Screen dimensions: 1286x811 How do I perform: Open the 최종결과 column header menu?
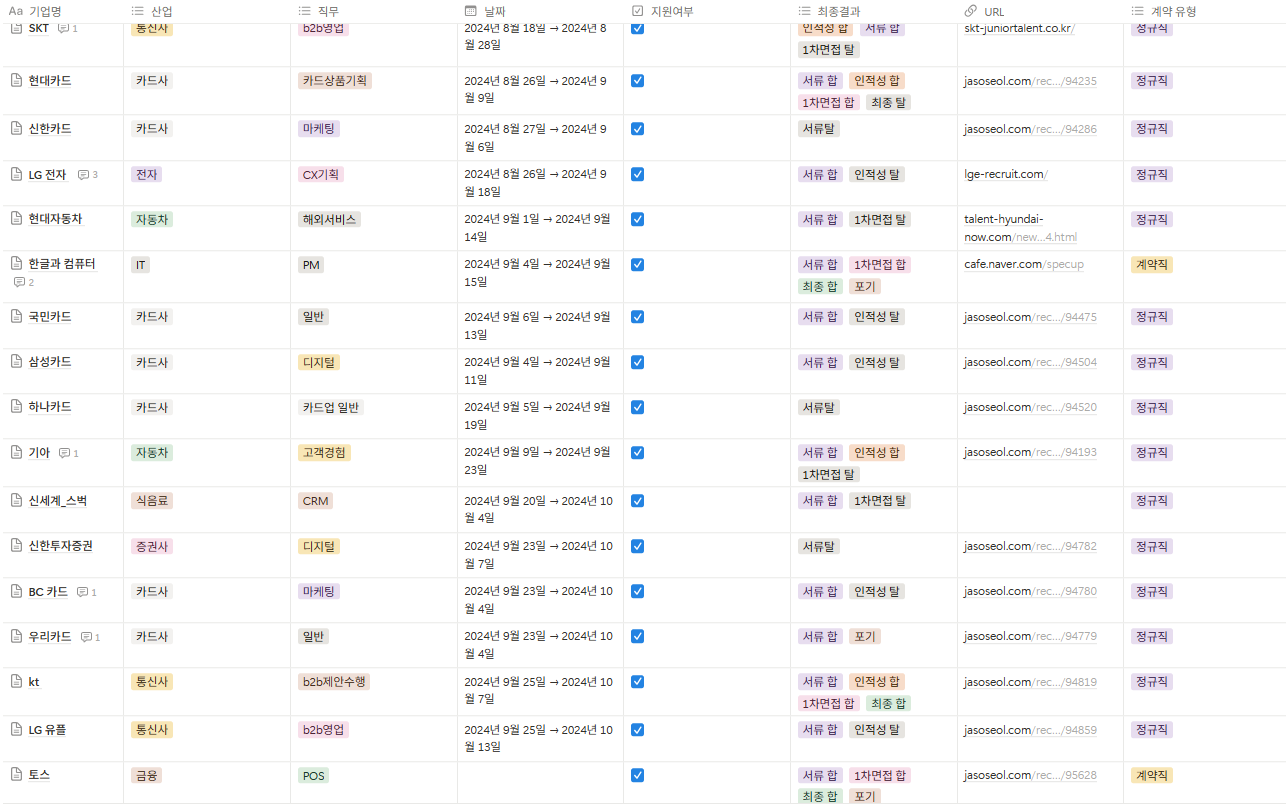pos(874,11)
